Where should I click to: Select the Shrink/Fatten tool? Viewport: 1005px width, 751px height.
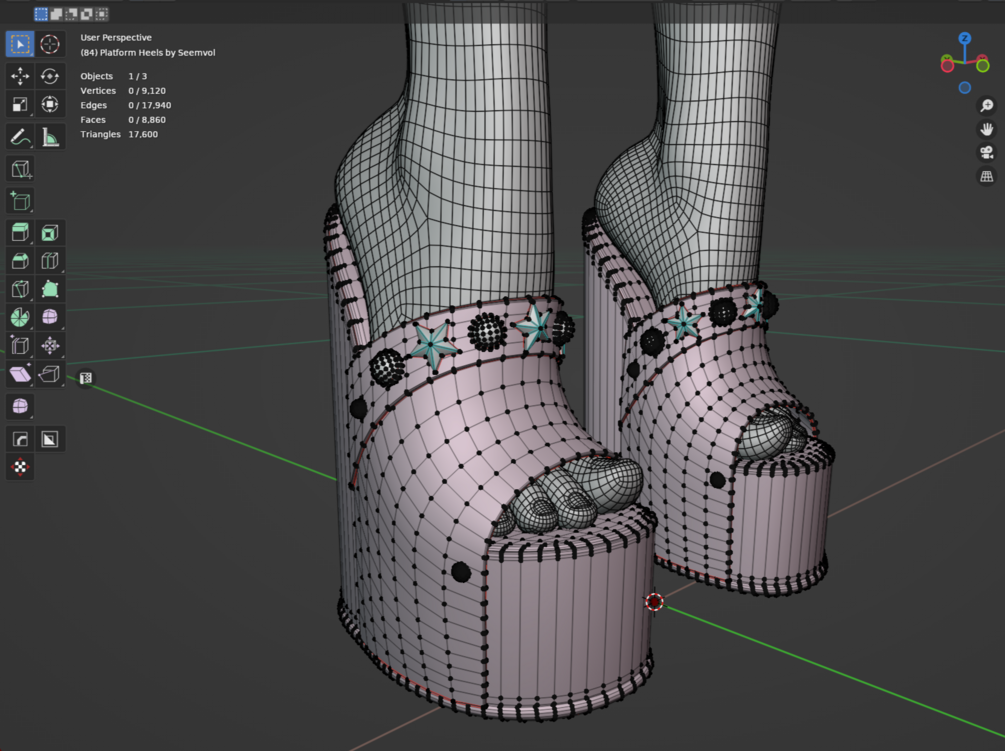click(50, 345)
